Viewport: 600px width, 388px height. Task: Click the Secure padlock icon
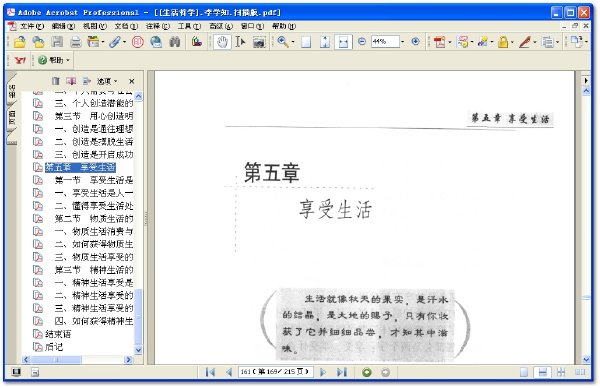click(x=503, y=42)
